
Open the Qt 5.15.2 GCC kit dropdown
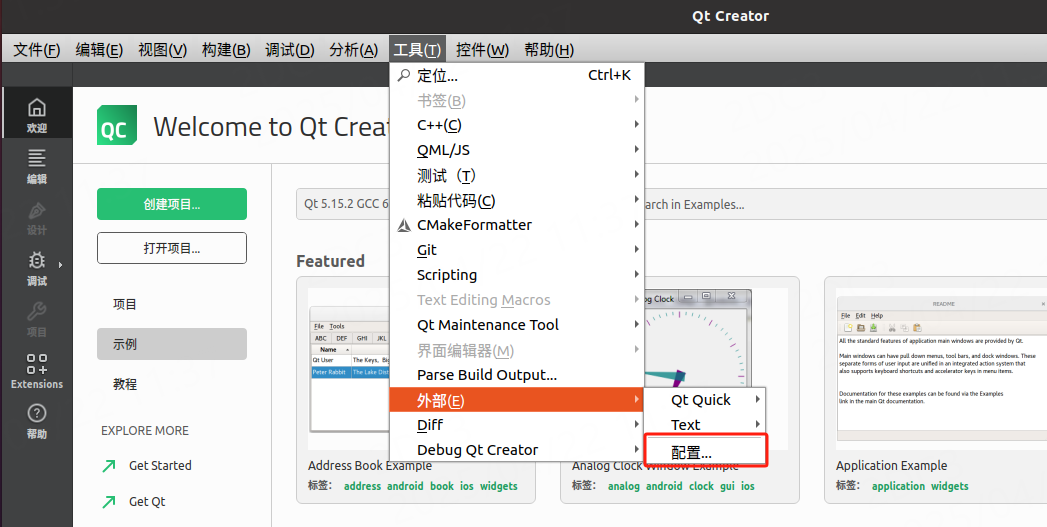click(343, 204)
